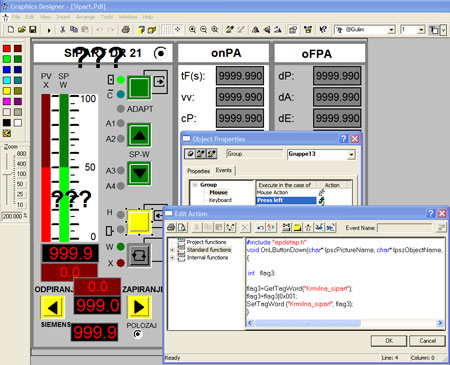Pick the red color swatch

7,48
